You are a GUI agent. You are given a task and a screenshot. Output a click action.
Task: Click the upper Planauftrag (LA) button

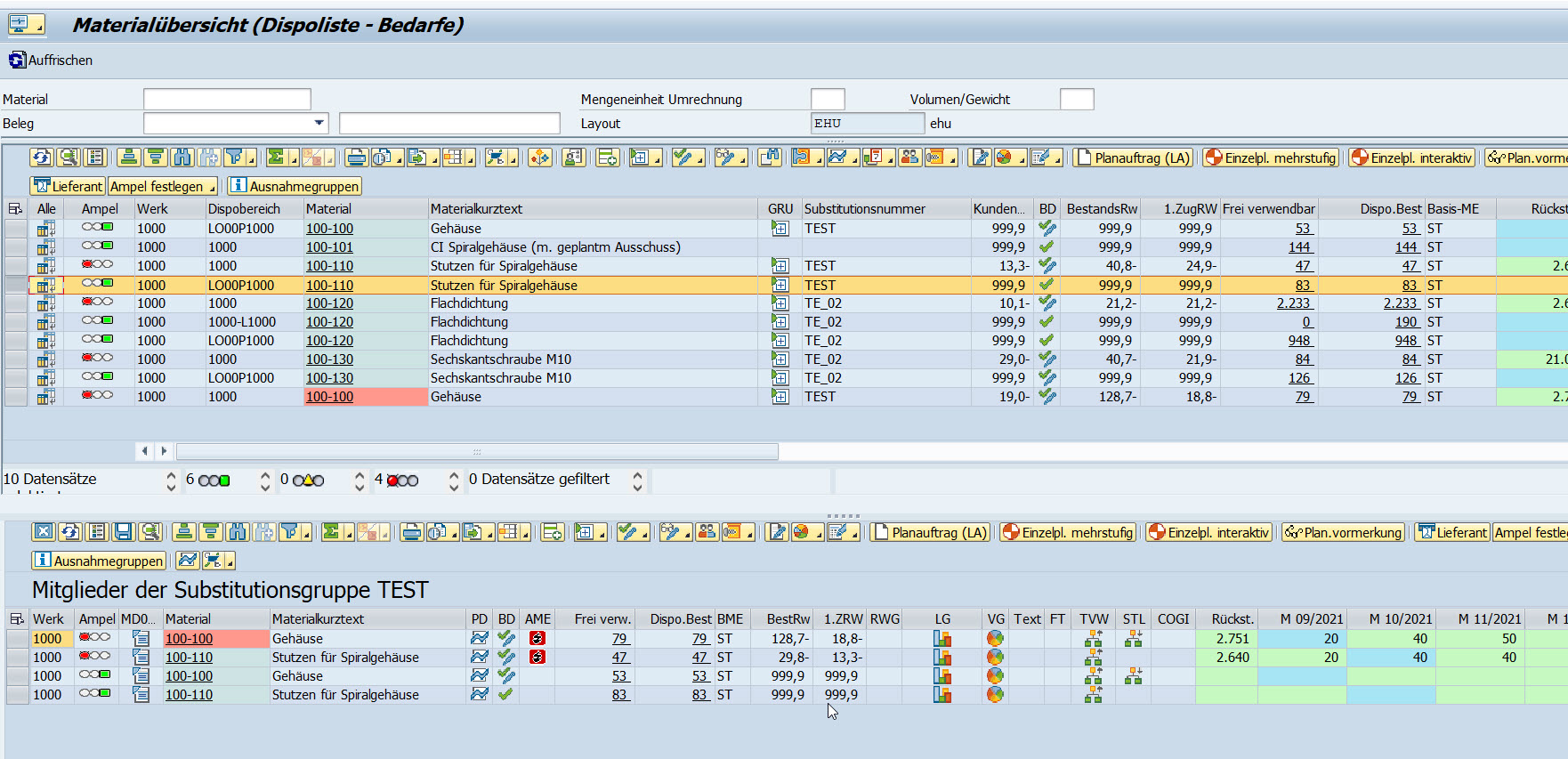[x=1133, y=157]
